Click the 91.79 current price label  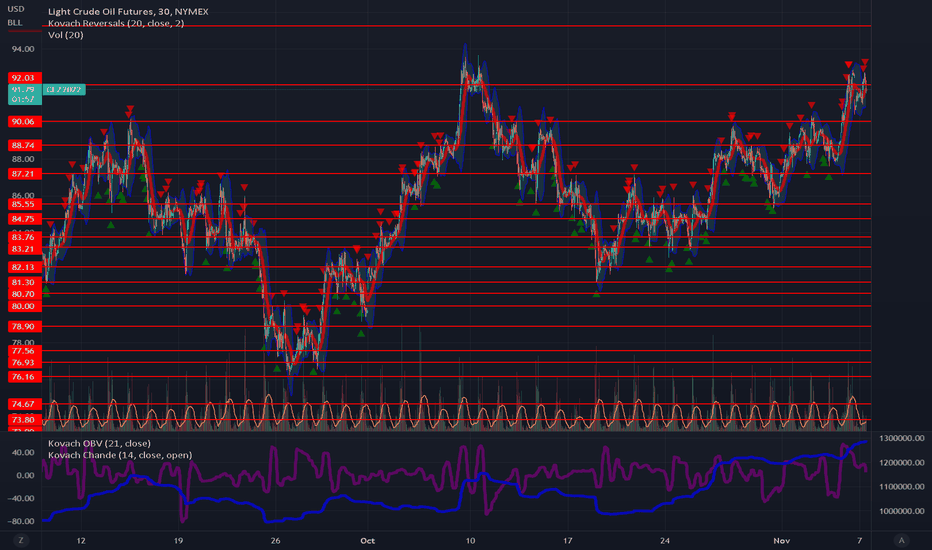23,89
